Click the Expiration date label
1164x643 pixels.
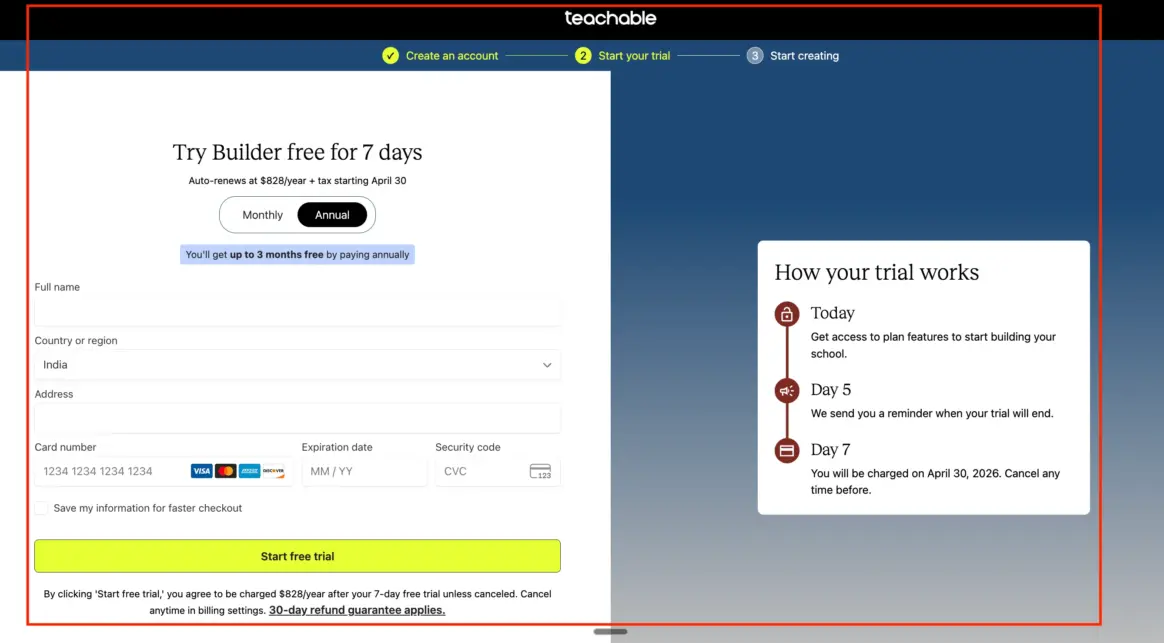point(337,447)
